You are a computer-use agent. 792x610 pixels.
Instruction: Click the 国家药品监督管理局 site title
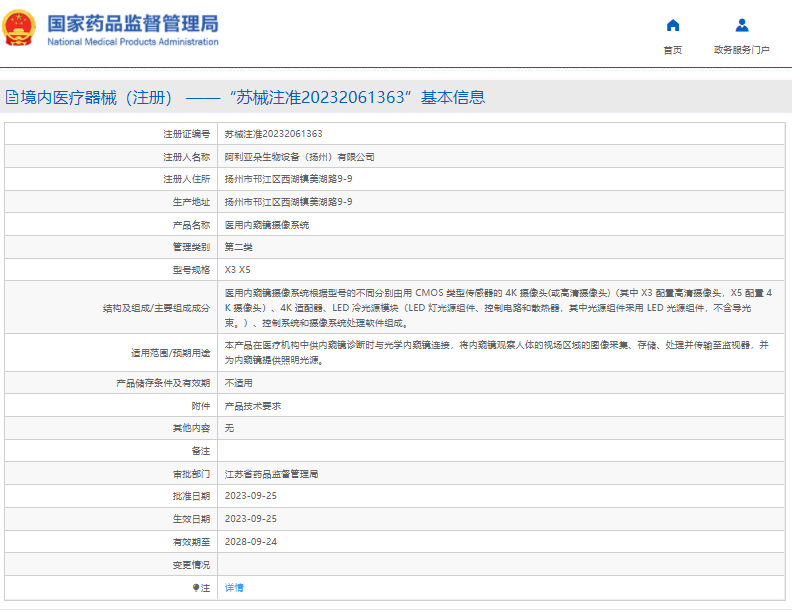coord(133,24)
